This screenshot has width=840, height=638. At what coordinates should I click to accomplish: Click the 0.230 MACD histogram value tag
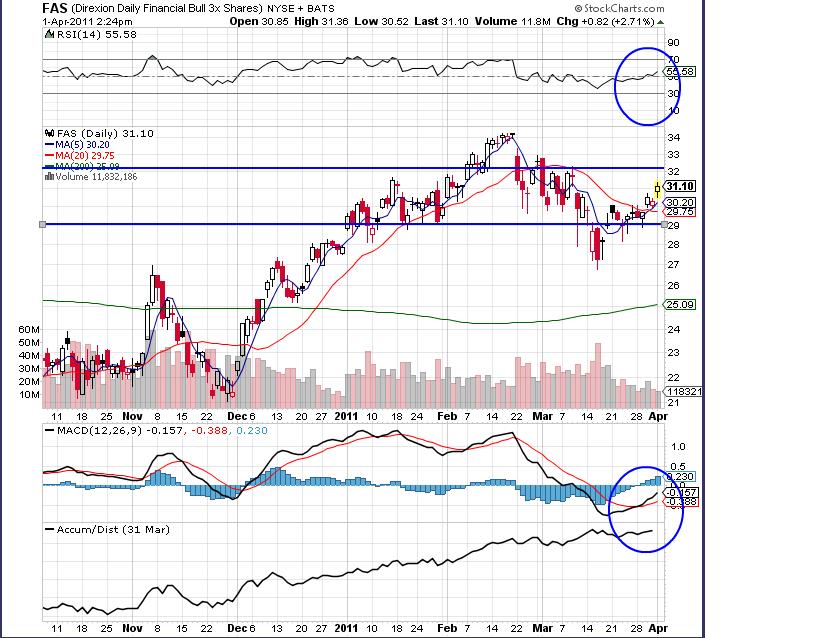pos(680,477)
